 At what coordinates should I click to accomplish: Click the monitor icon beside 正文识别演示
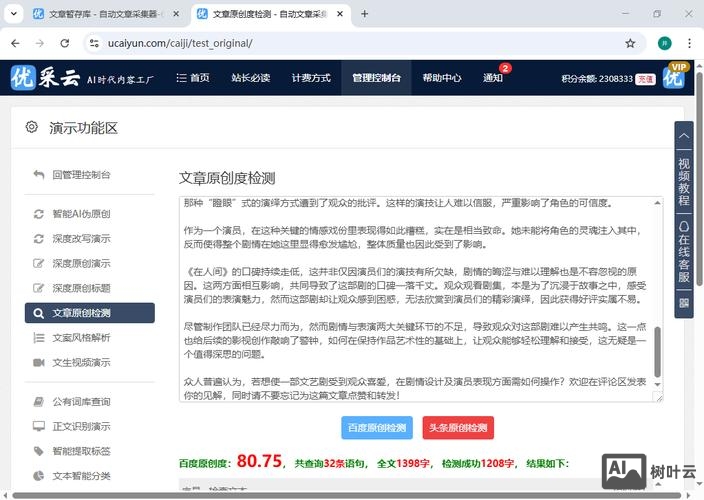39,426
